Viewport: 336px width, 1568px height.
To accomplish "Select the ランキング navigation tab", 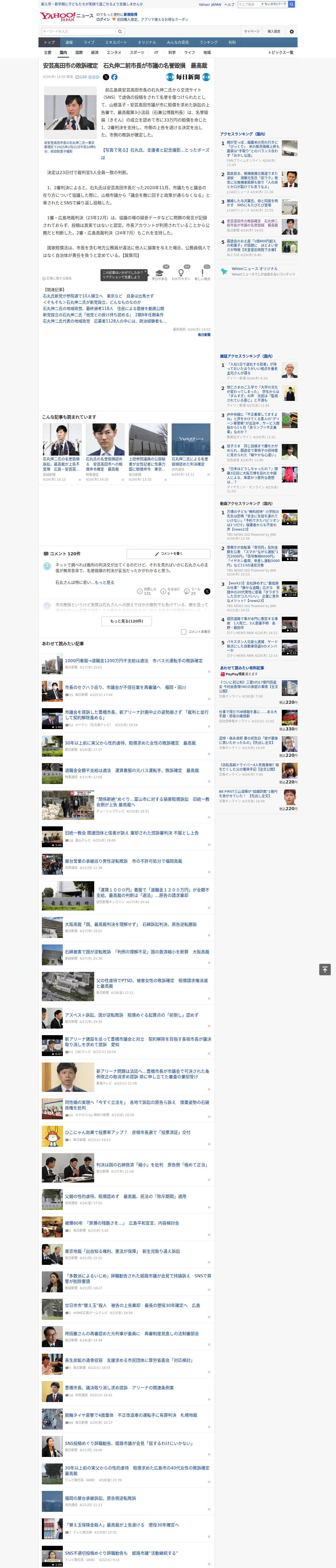I will pyautogui.click(x=209, y=43).
